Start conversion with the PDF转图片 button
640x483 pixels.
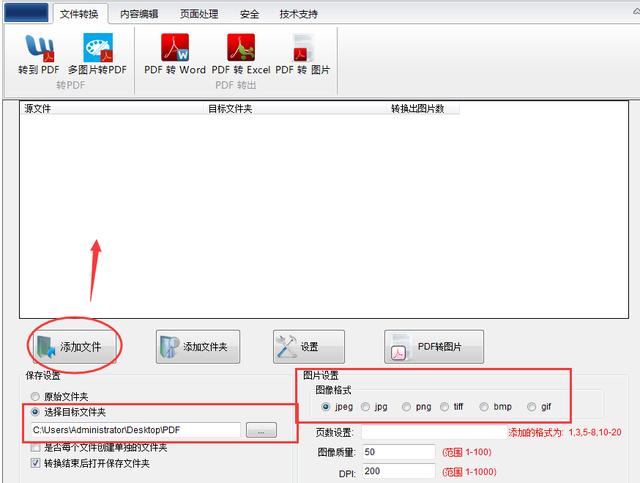pos(434,347)
